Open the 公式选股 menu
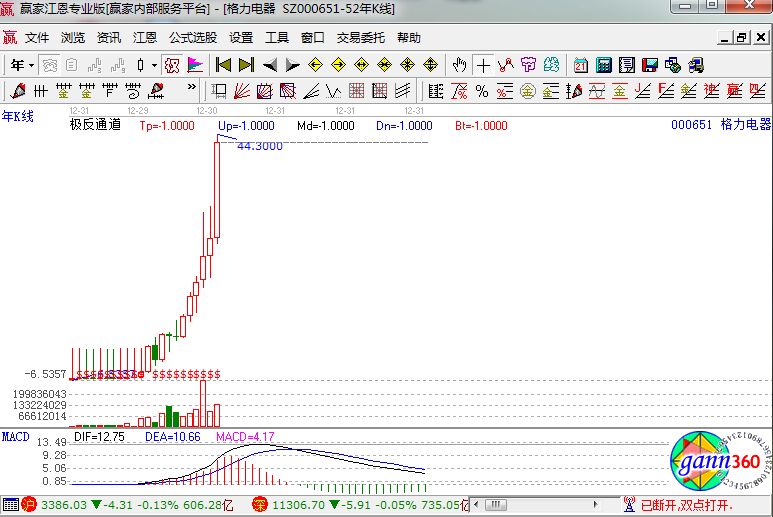Viewport: 773px width, 517px height. click(192, 38)
